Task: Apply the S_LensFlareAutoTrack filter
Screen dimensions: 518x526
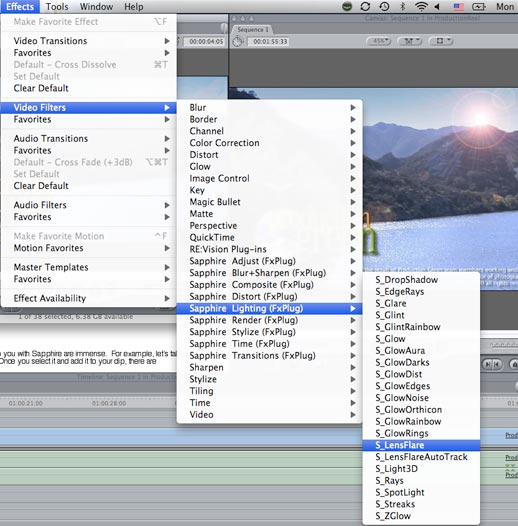Action: point(421,457)
